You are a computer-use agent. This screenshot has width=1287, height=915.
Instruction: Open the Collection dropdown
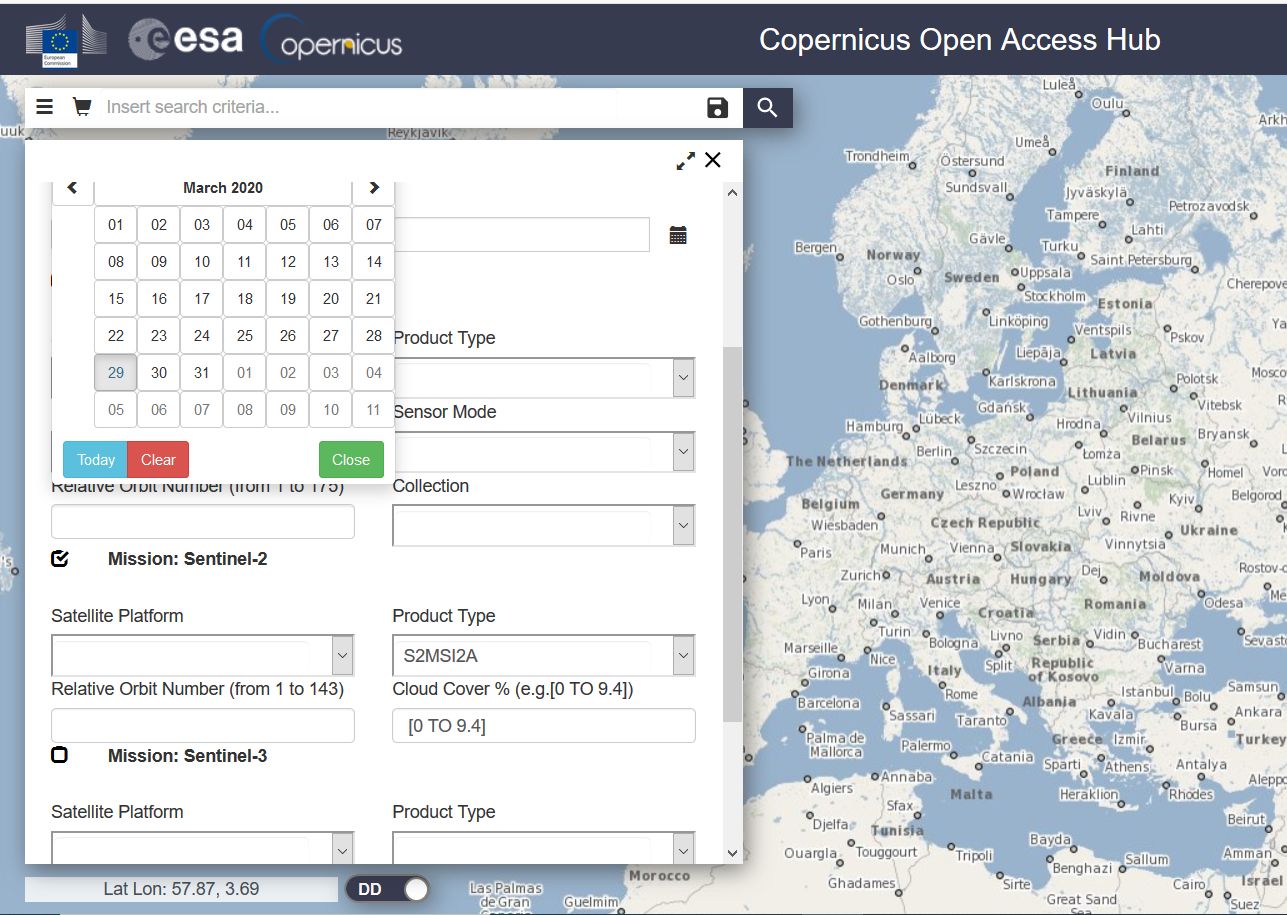point(544,526)
